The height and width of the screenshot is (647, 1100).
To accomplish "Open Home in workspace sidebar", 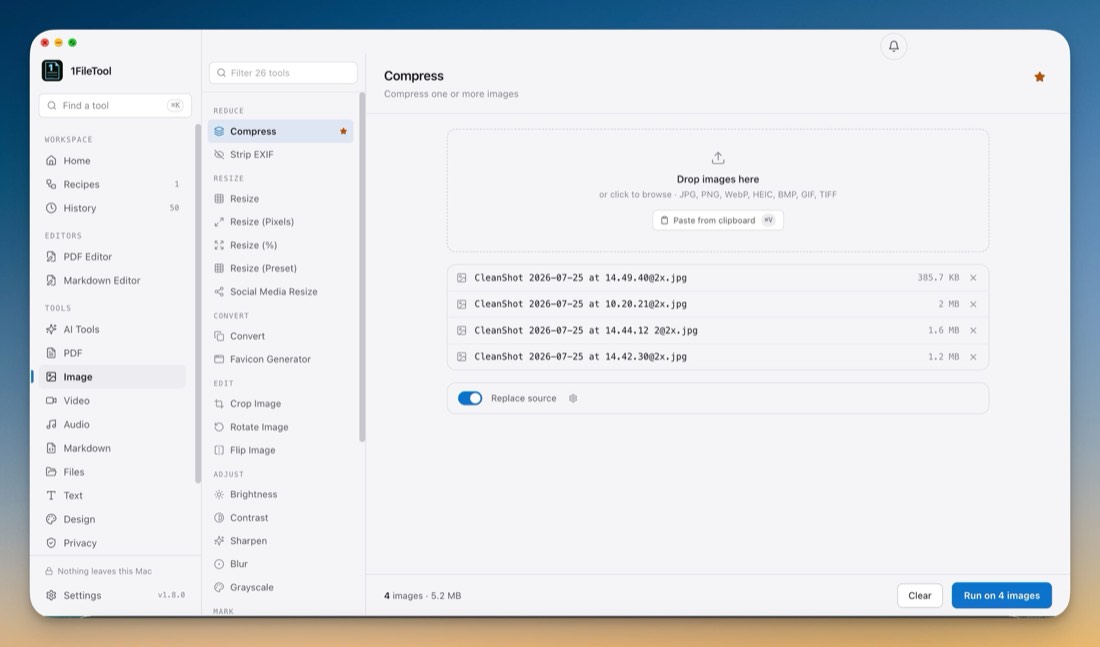I will (x=112, y=161).
